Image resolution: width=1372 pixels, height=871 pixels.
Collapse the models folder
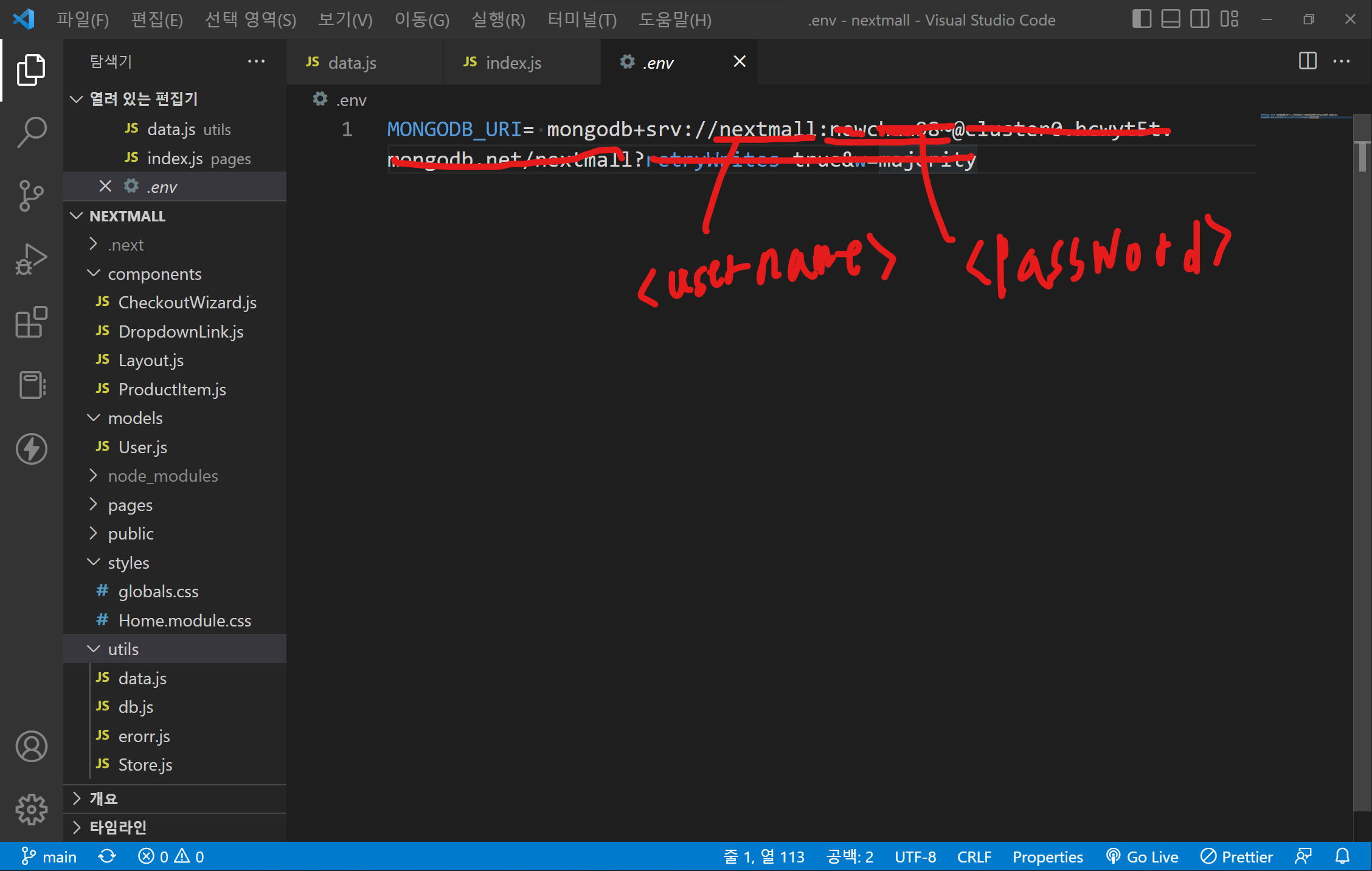[x=175, y=418]
